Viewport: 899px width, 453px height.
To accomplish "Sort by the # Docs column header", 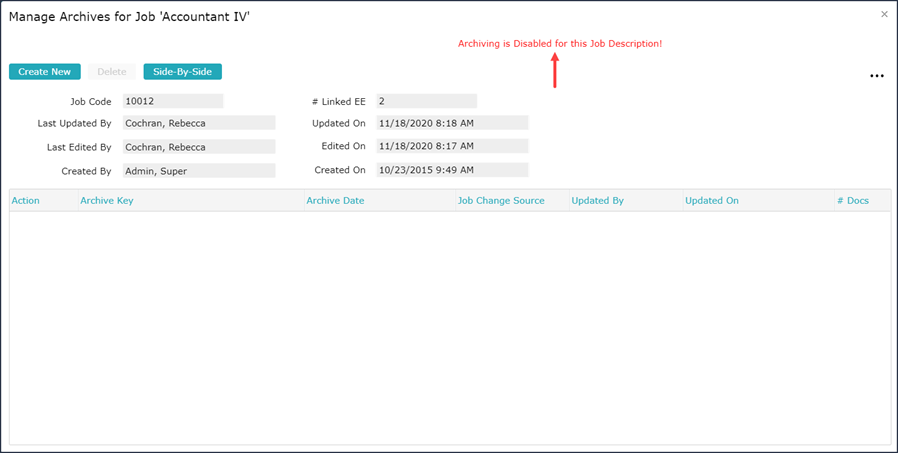I will point(853,201).
